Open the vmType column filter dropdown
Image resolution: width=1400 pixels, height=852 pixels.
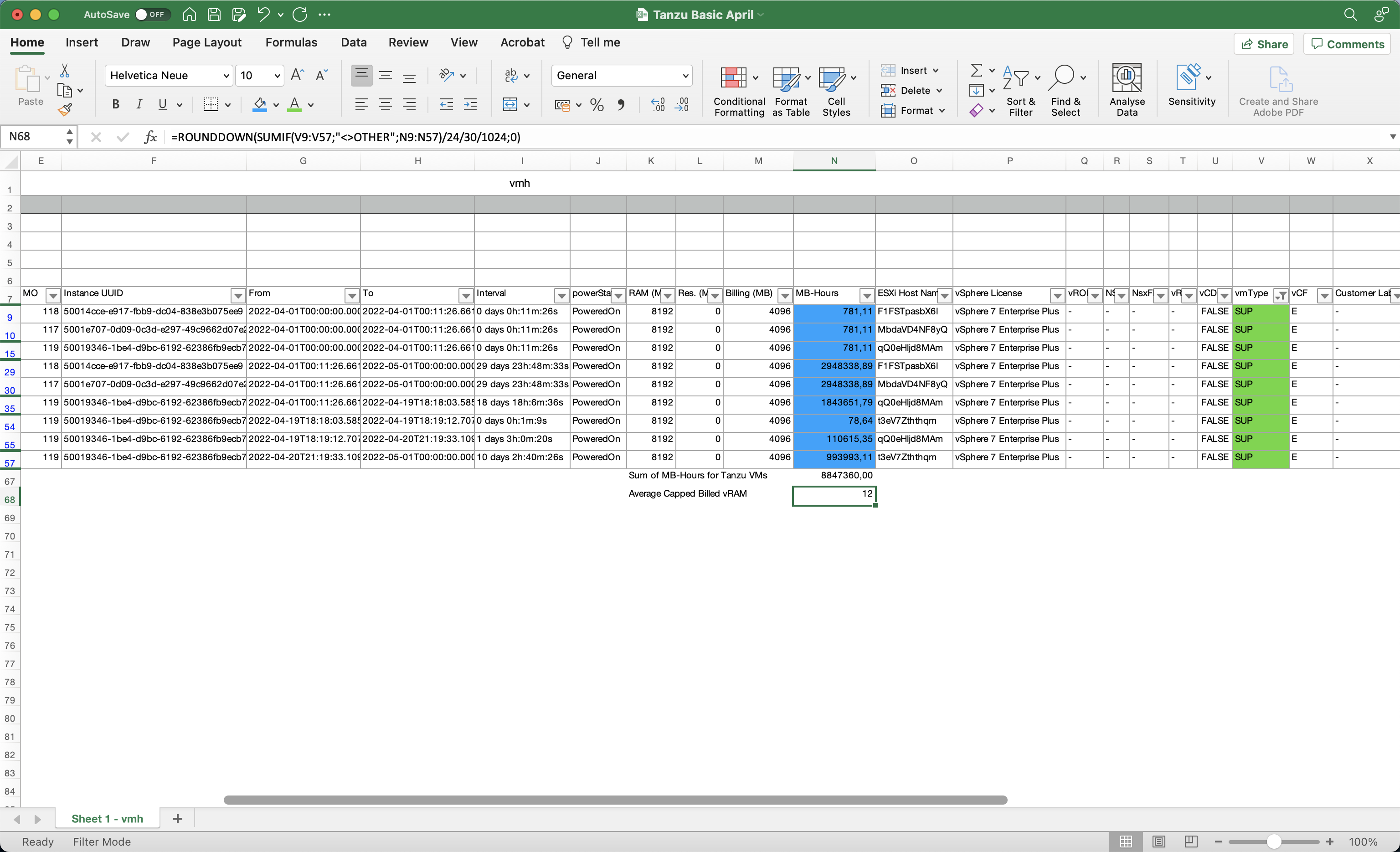pos(1281,295)
